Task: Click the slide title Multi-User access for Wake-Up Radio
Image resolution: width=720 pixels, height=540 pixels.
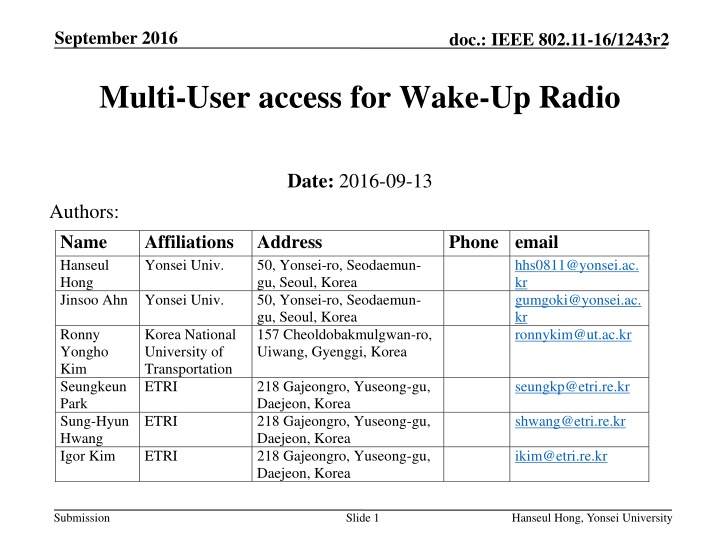Action: [x=360, y=101]
